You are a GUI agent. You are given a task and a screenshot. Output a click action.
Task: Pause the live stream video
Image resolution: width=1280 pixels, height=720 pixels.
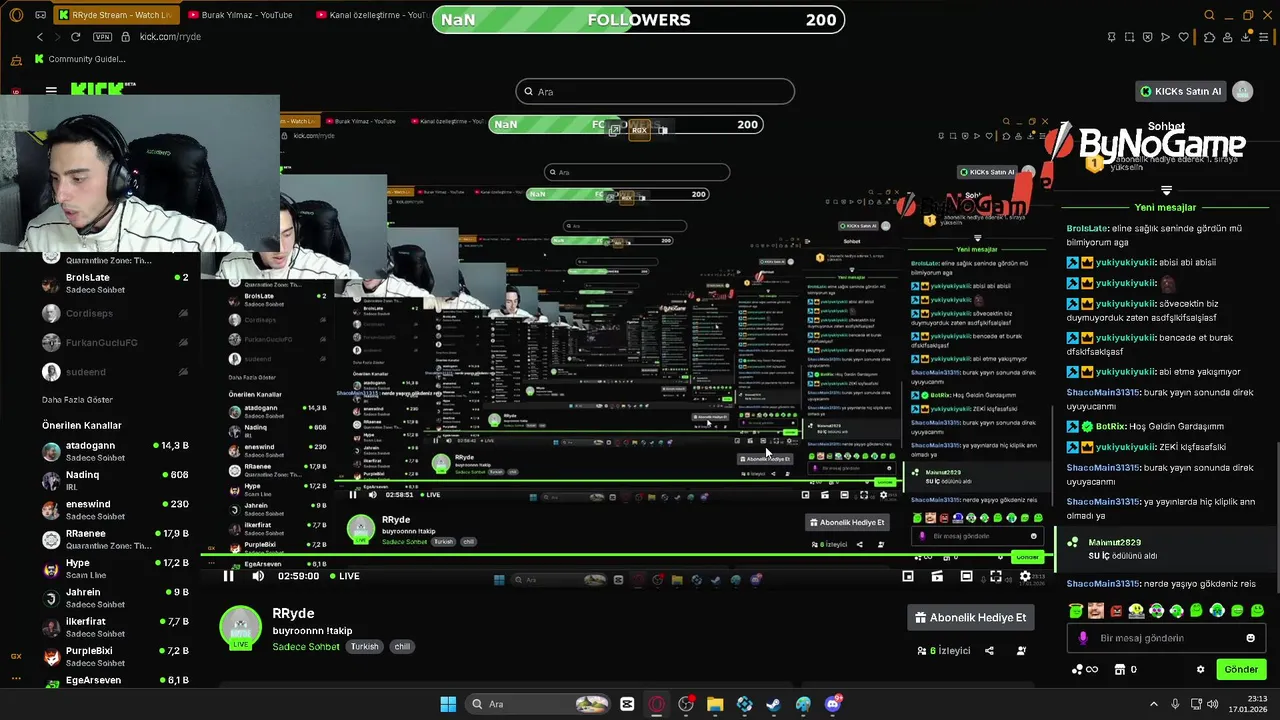tap(228, 576)
